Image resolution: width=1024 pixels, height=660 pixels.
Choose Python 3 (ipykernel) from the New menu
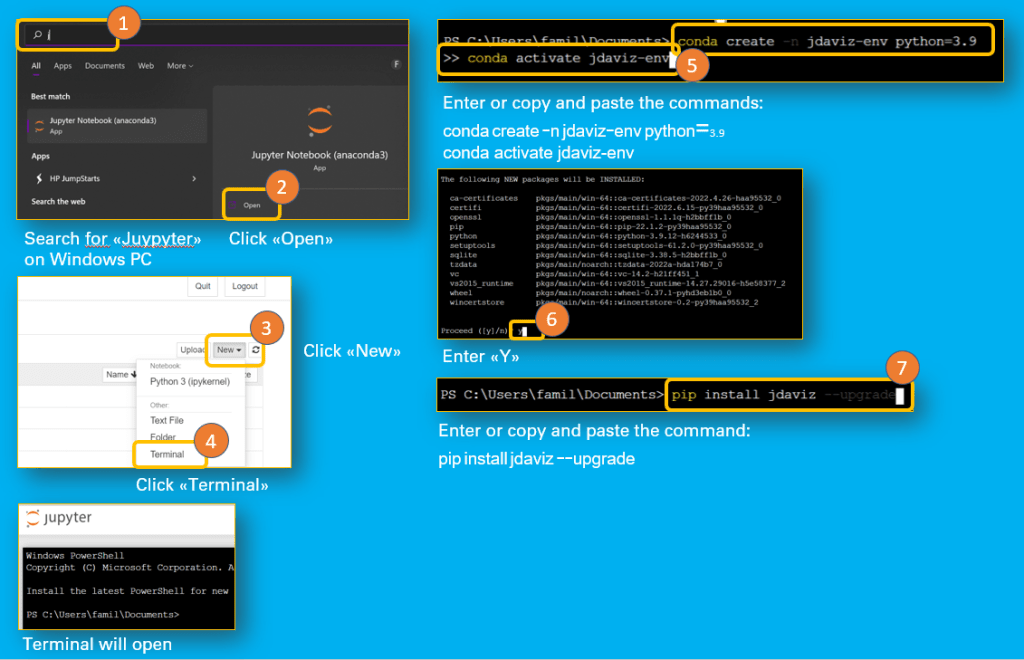click(x=188, y=381)
